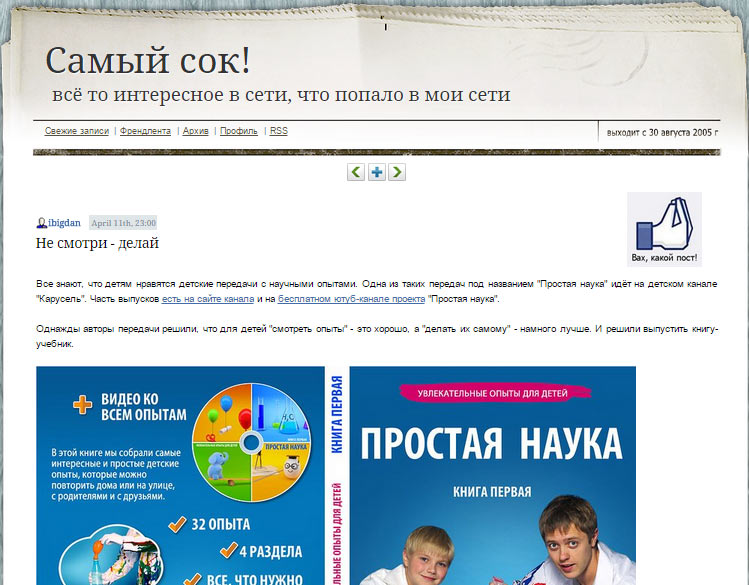Screen dimensions: 749x585
Task: Open the 'Френдлента' menu link
Action: click(145, 131)
